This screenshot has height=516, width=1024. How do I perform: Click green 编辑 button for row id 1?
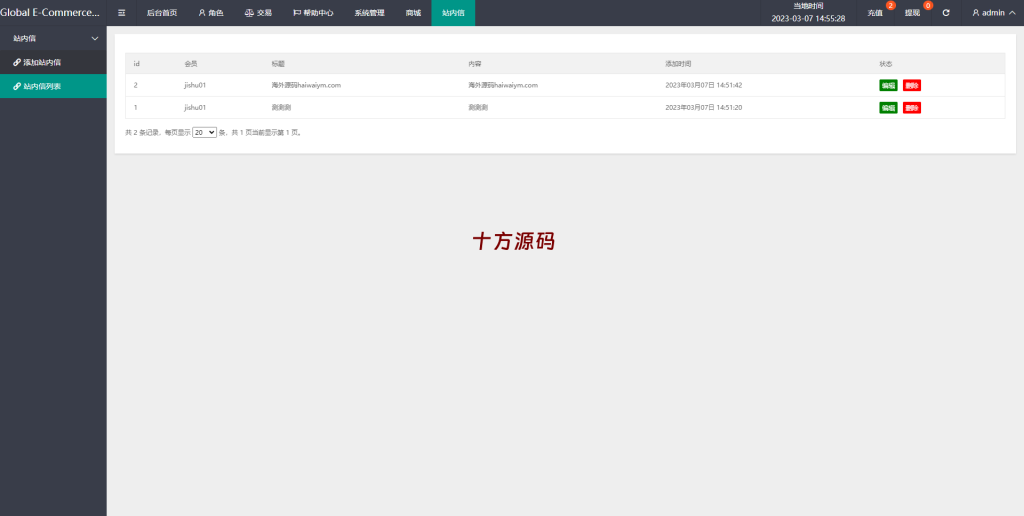pyautogui.click(x=888, y=108)
